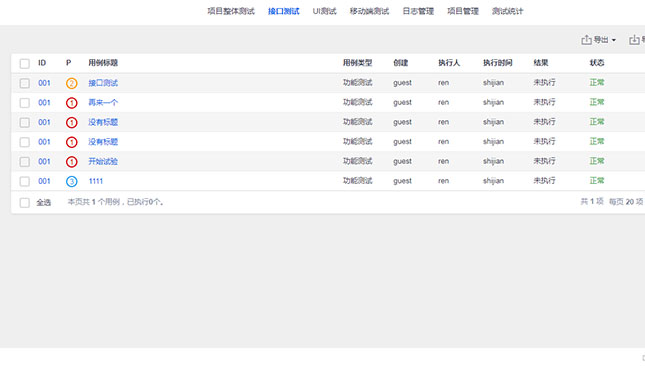645x368 pixels.
Task: Click 未执行 result in the 开始试验 row
Action: (544, 161)
